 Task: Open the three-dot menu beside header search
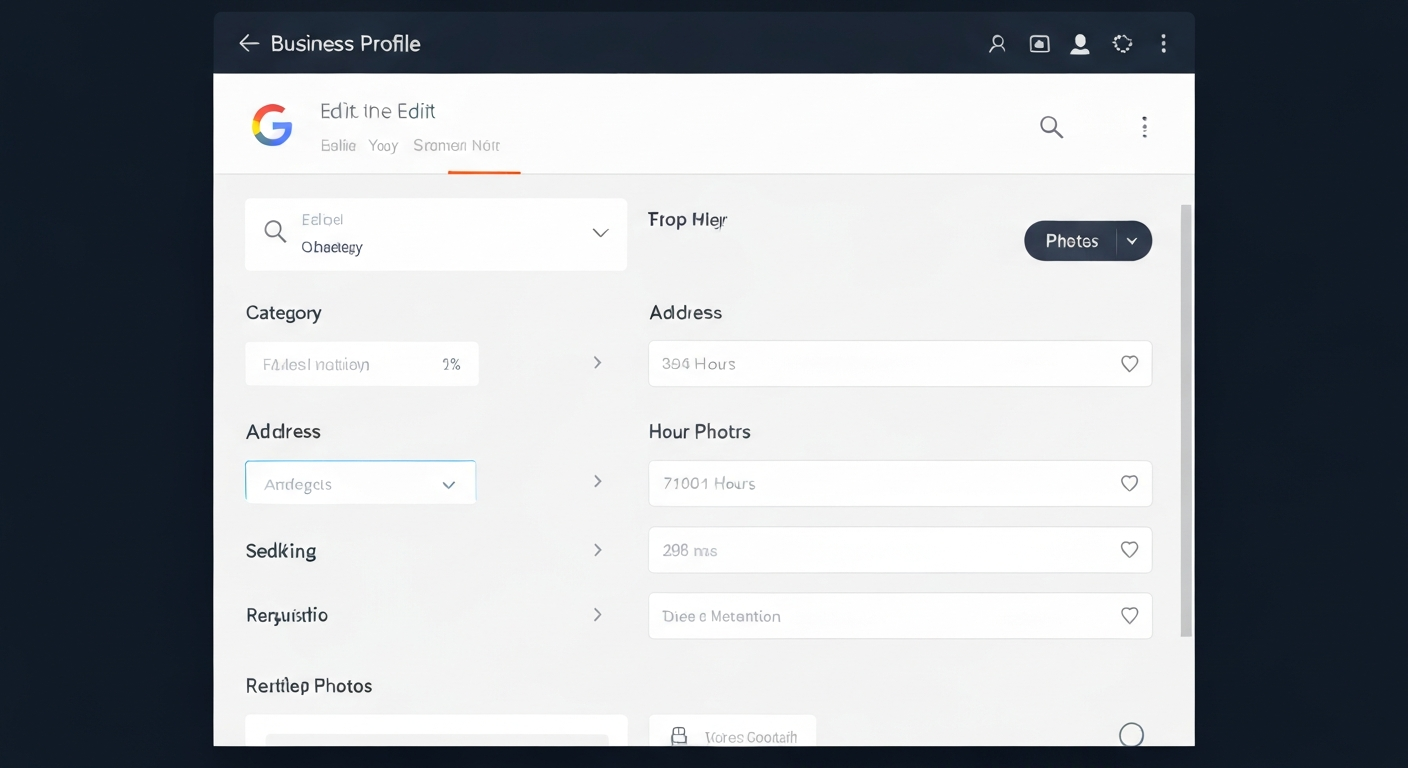pos(1144,127)
